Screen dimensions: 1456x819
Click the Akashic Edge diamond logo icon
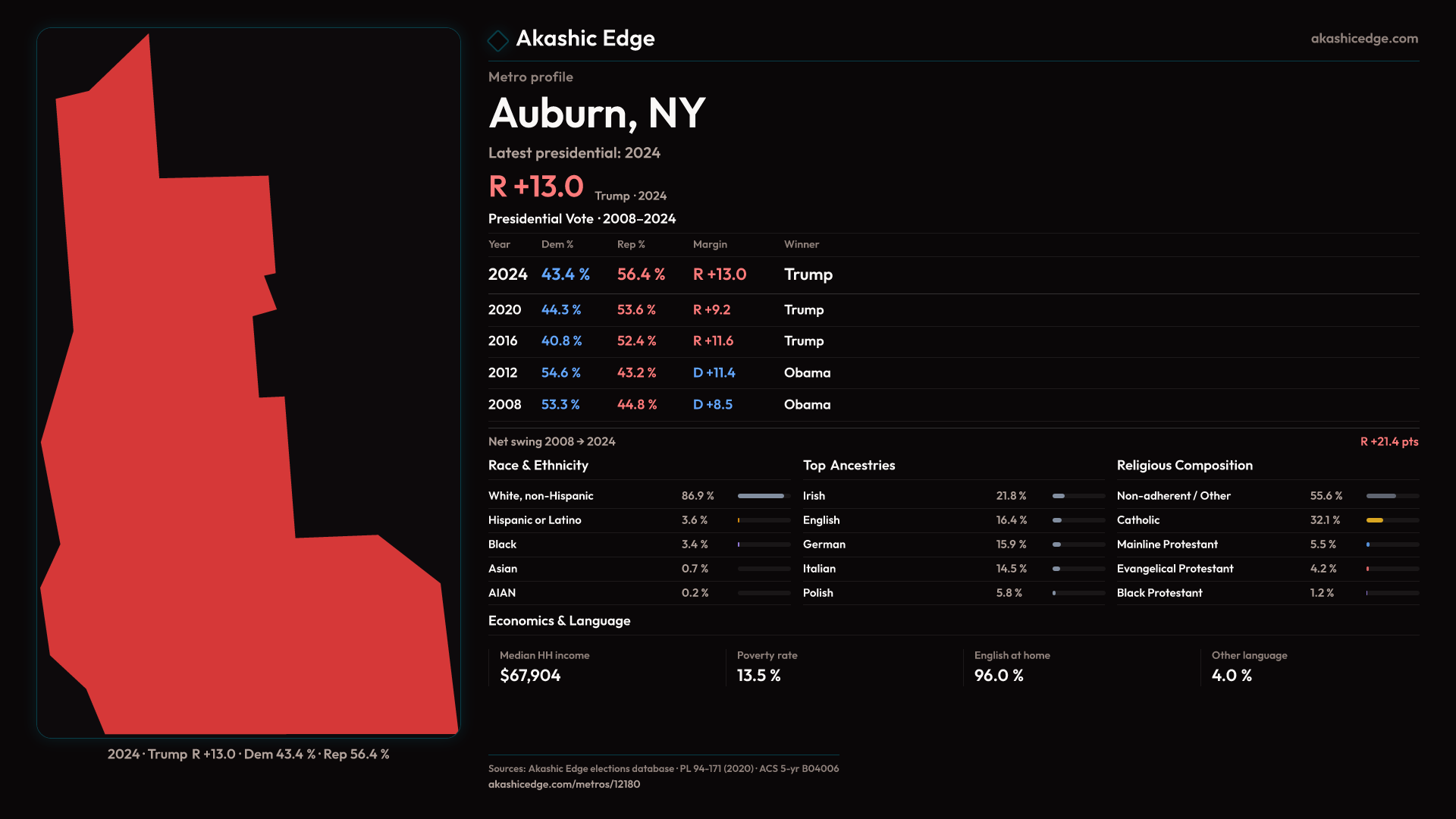click(497, 40)
